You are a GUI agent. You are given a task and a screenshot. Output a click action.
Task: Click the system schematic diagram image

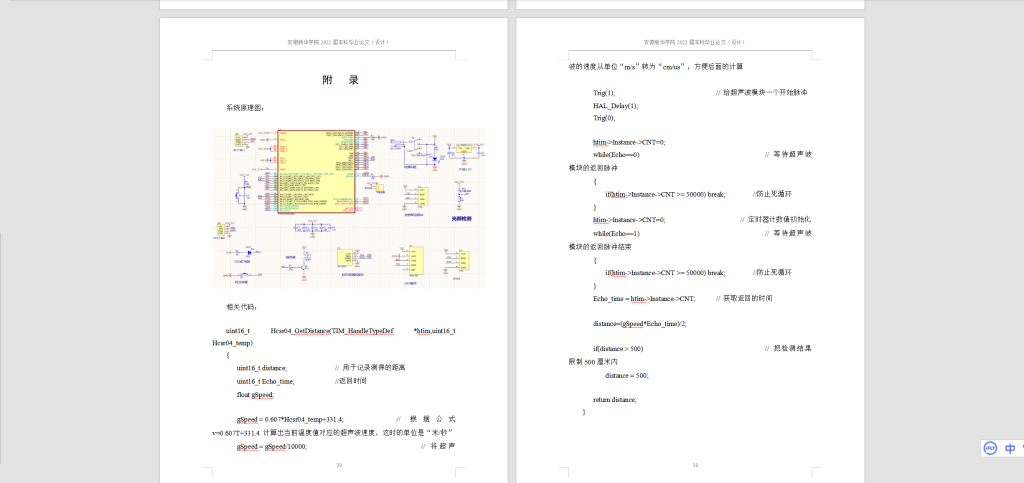click(349, 208)
